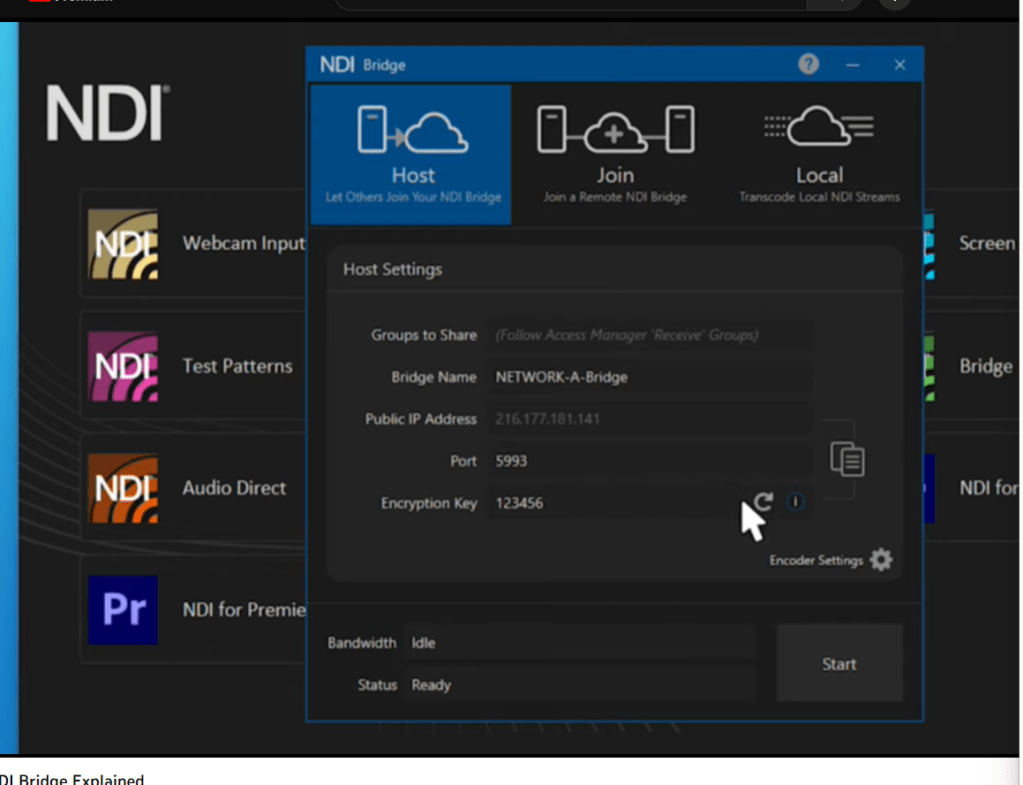Open the Local transcode tab

click(x=819, y=155)
